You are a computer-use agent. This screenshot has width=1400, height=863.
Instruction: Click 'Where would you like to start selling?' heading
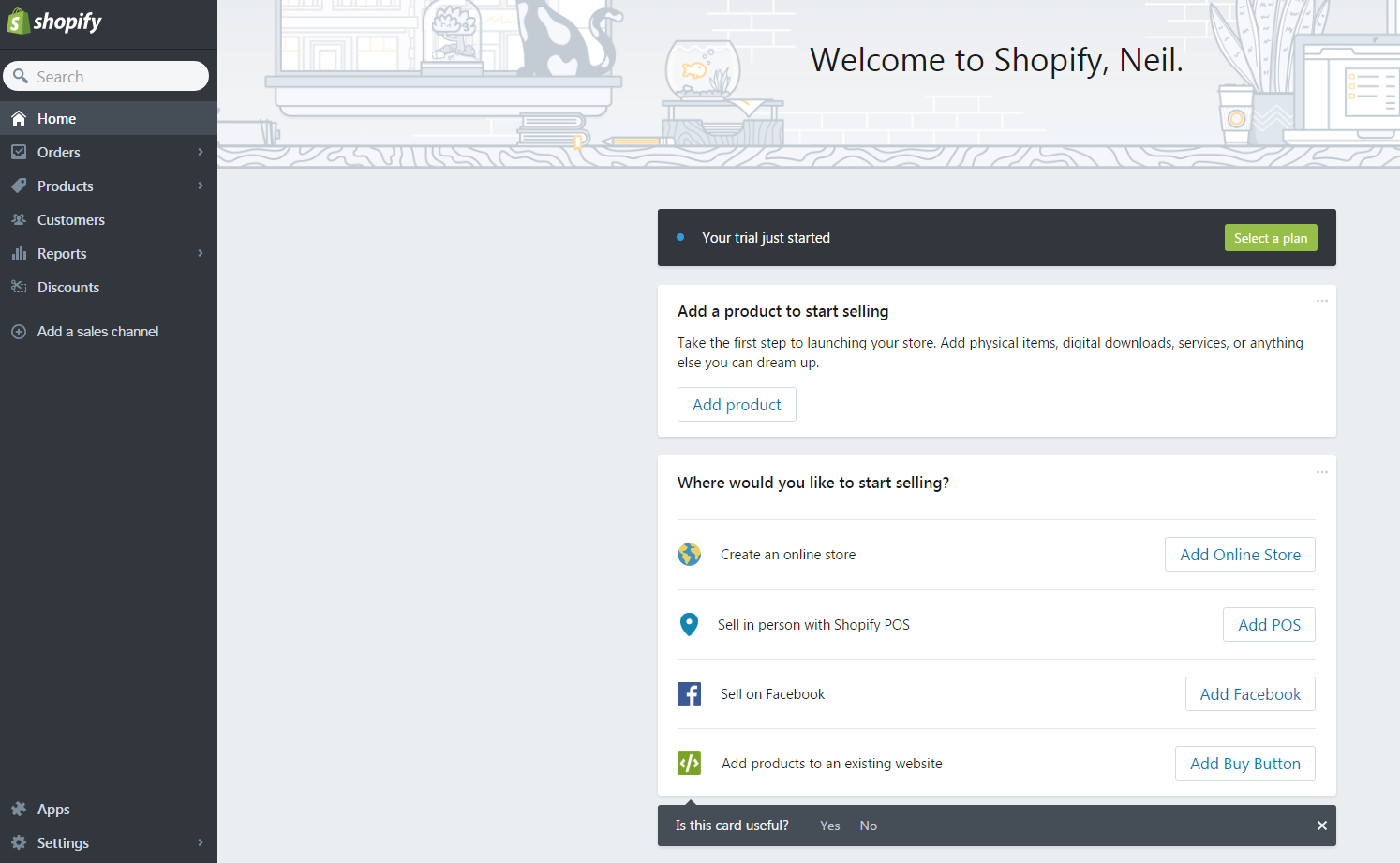813,483
